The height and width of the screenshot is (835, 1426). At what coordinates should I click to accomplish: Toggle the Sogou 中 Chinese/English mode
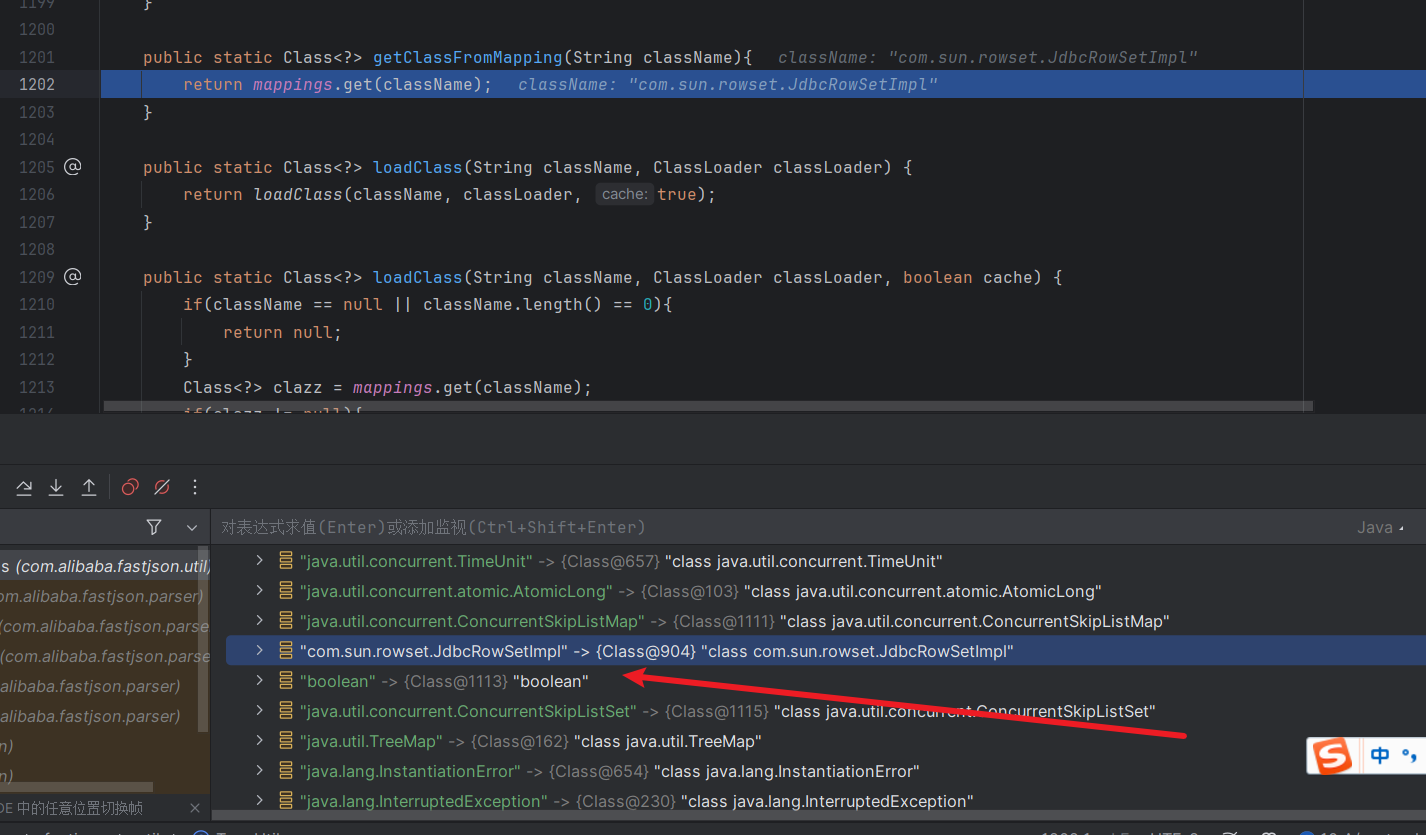coord(1381,756)
